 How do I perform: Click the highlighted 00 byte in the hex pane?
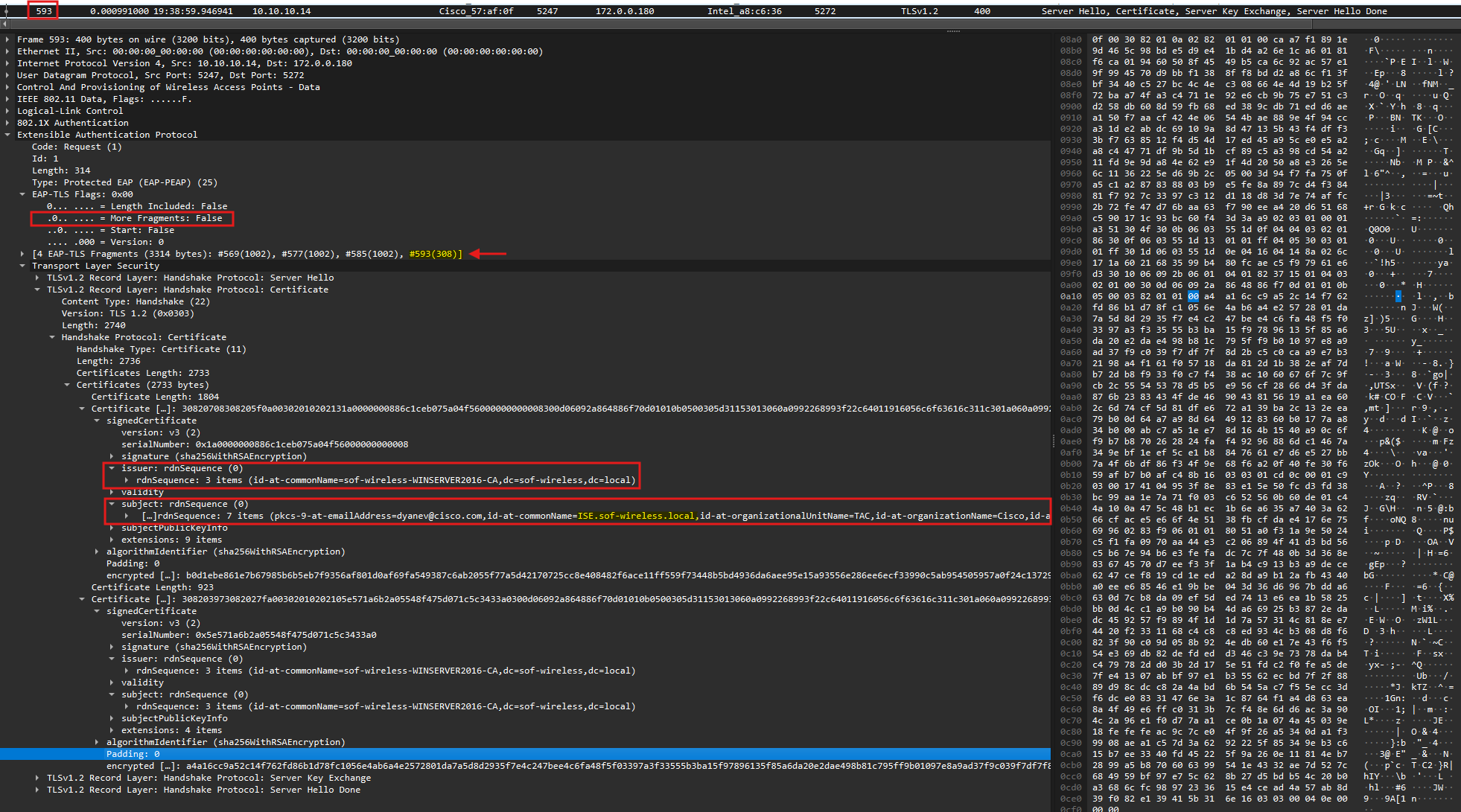1193,296
